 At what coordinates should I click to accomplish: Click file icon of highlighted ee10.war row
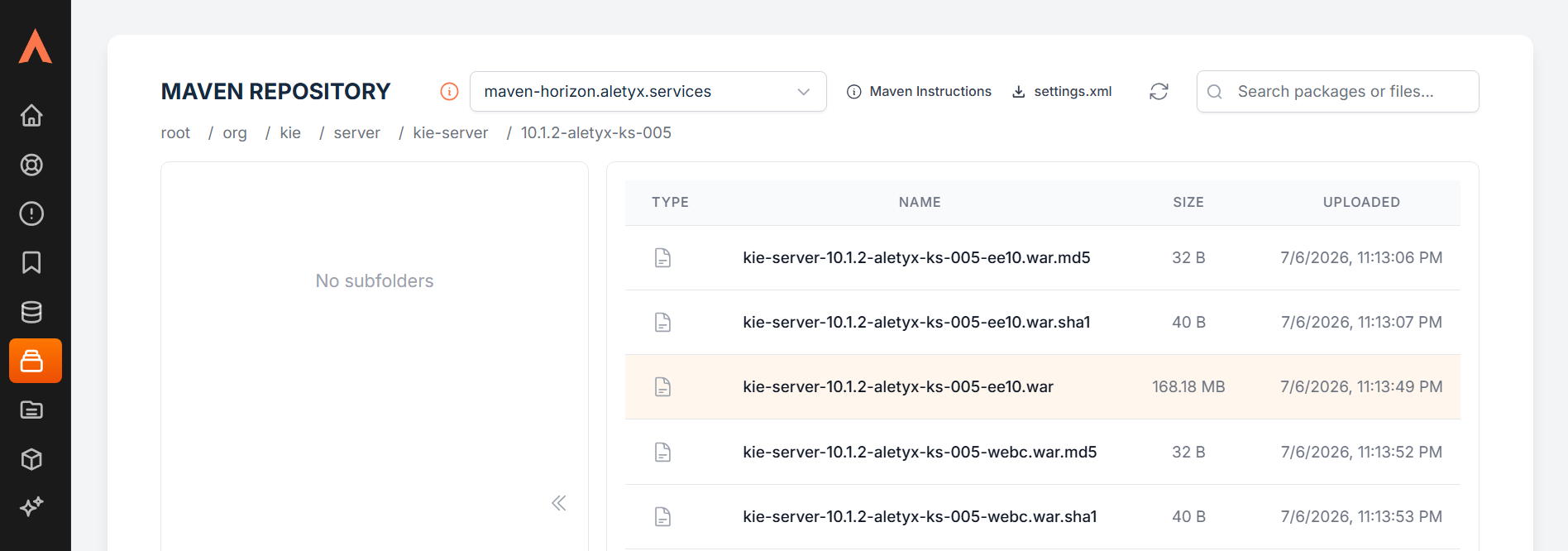[x=662, y=386]
